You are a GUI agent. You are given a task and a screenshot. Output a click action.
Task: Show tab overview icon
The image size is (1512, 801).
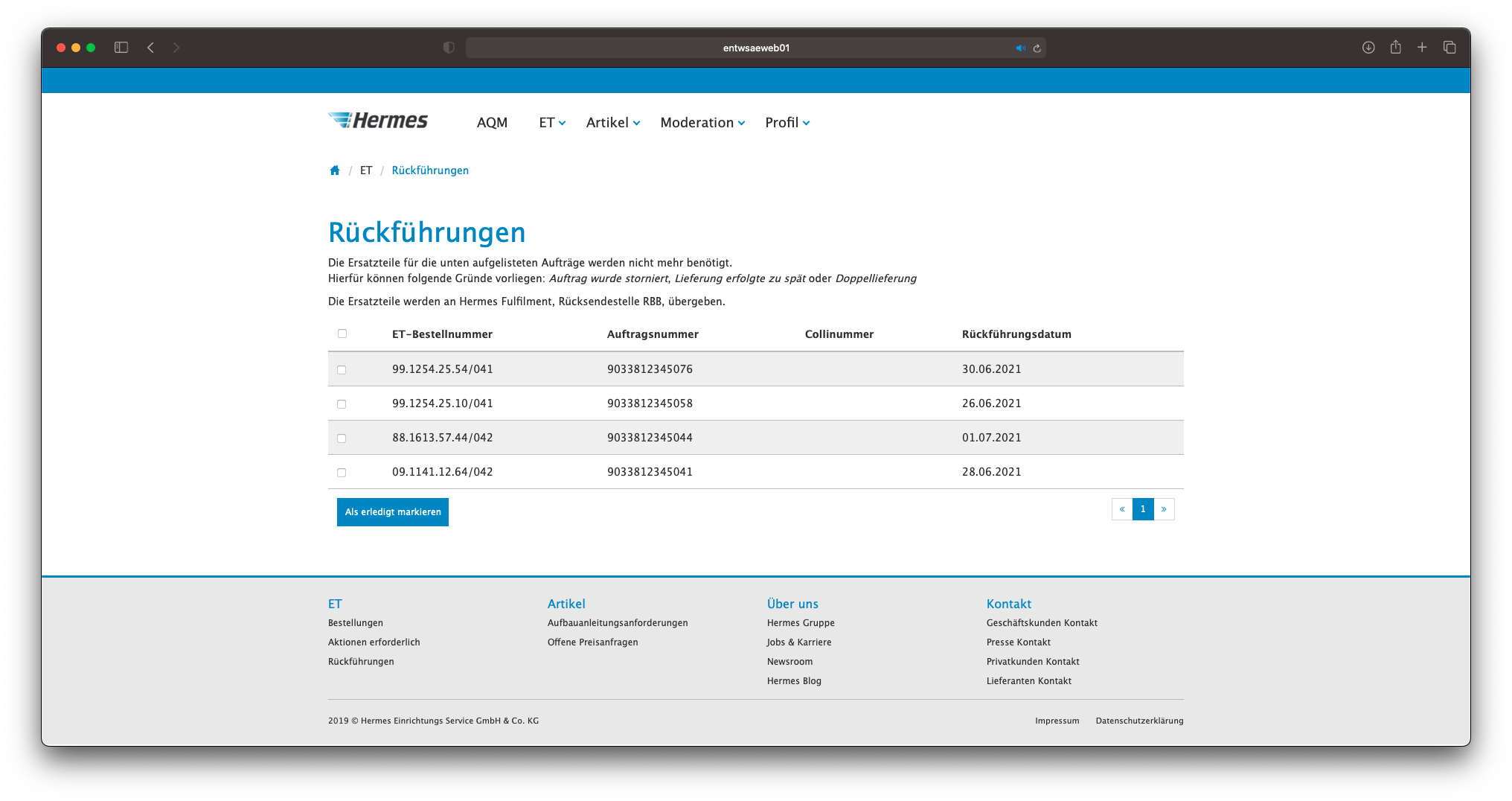[1449, 48]
